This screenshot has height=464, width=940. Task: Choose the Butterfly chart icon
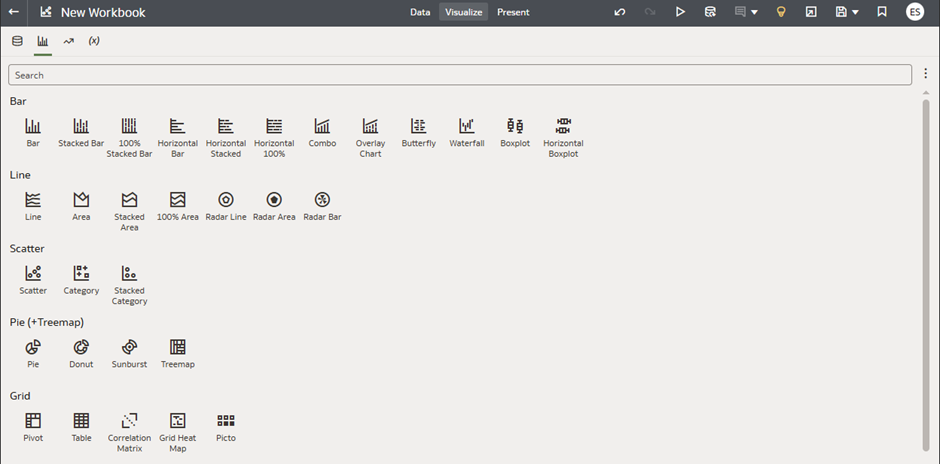point(418,127)
